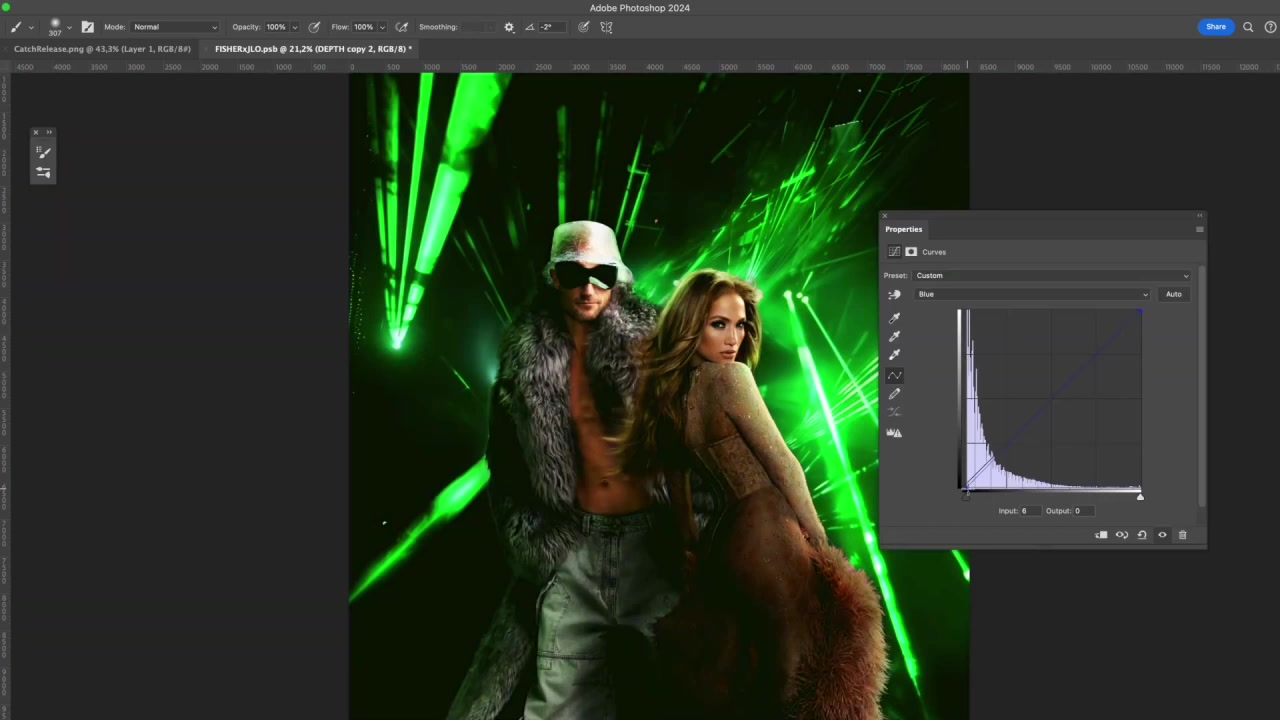Viewport: 1280px width, 720px height.
Task: Switch to FISHERxJLO.psb document tab
Action: [x=313, y=49]
